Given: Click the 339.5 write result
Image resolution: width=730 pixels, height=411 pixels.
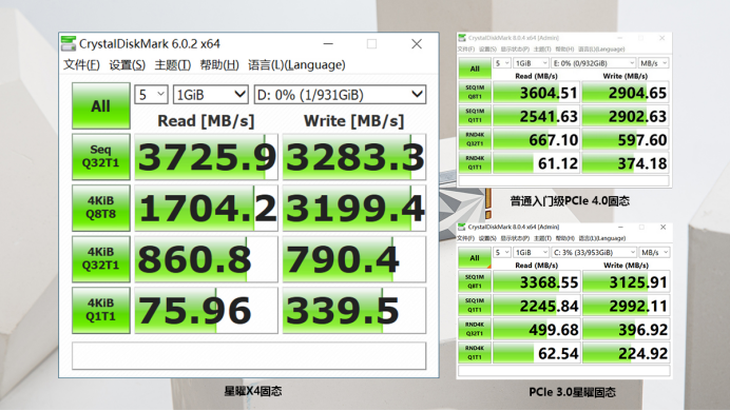Looking at the screenshot, I should point(354,310).
